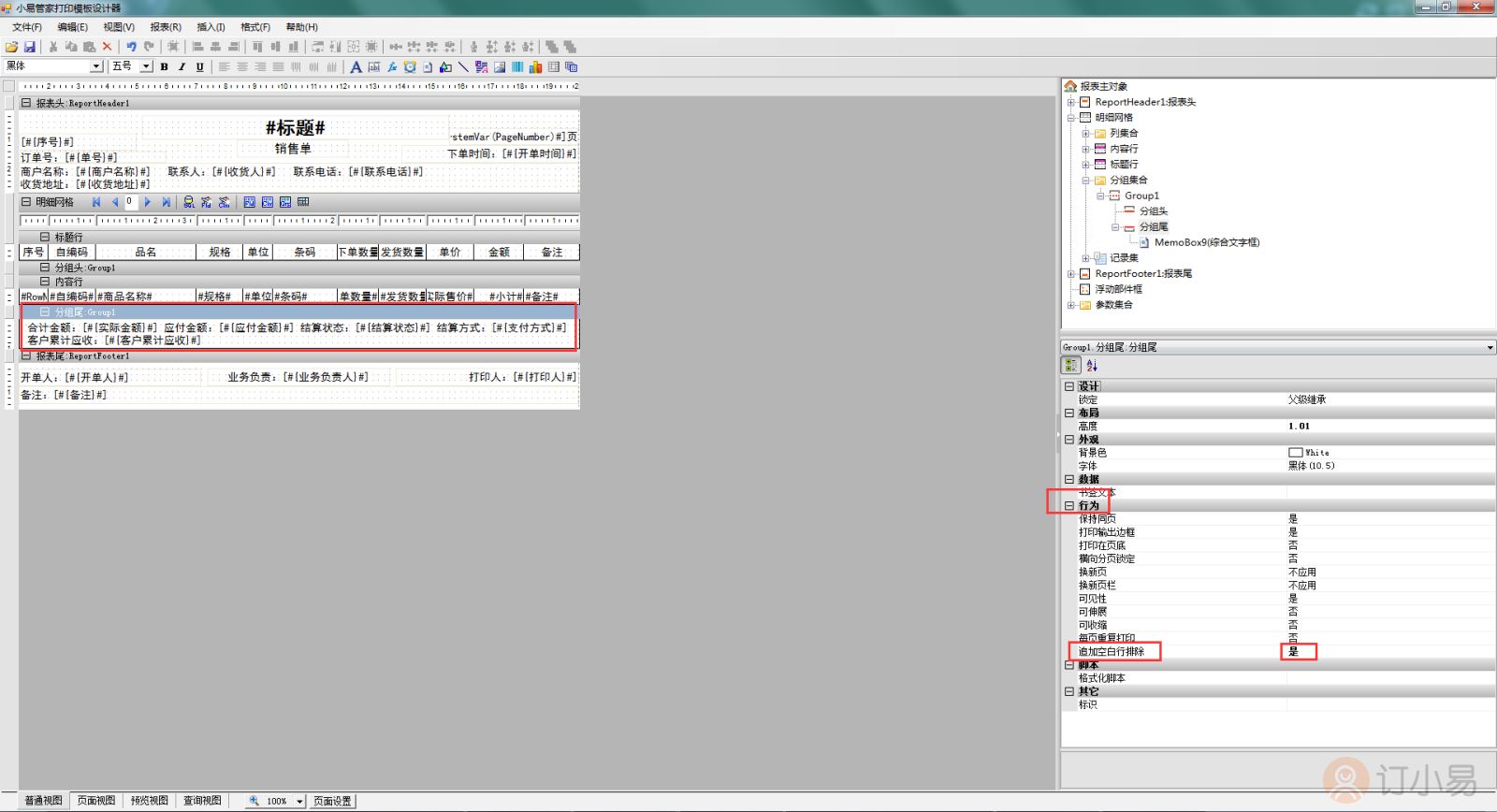Click the Open file toolbar icon

click(x=11, y=47)
